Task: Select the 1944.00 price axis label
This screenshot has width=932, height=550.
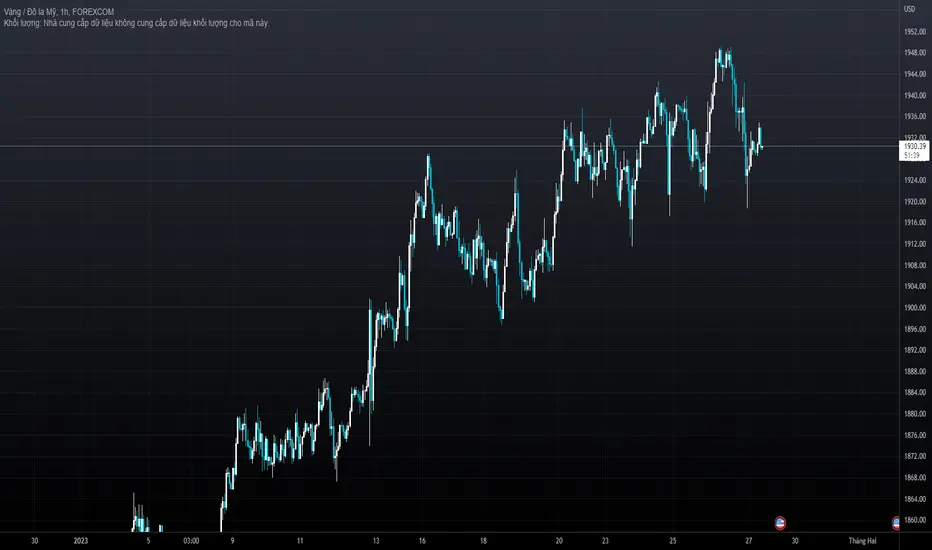Action: coord(915,74)
